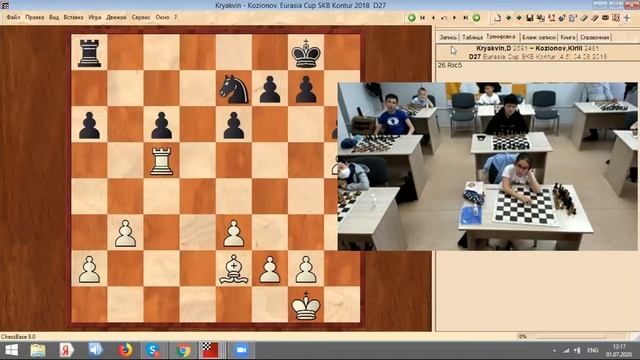The height and width of the screenshot is (360, 640).
Task: Click the second pencil-shaped toolbar icon
Action: tap(595, 18)
